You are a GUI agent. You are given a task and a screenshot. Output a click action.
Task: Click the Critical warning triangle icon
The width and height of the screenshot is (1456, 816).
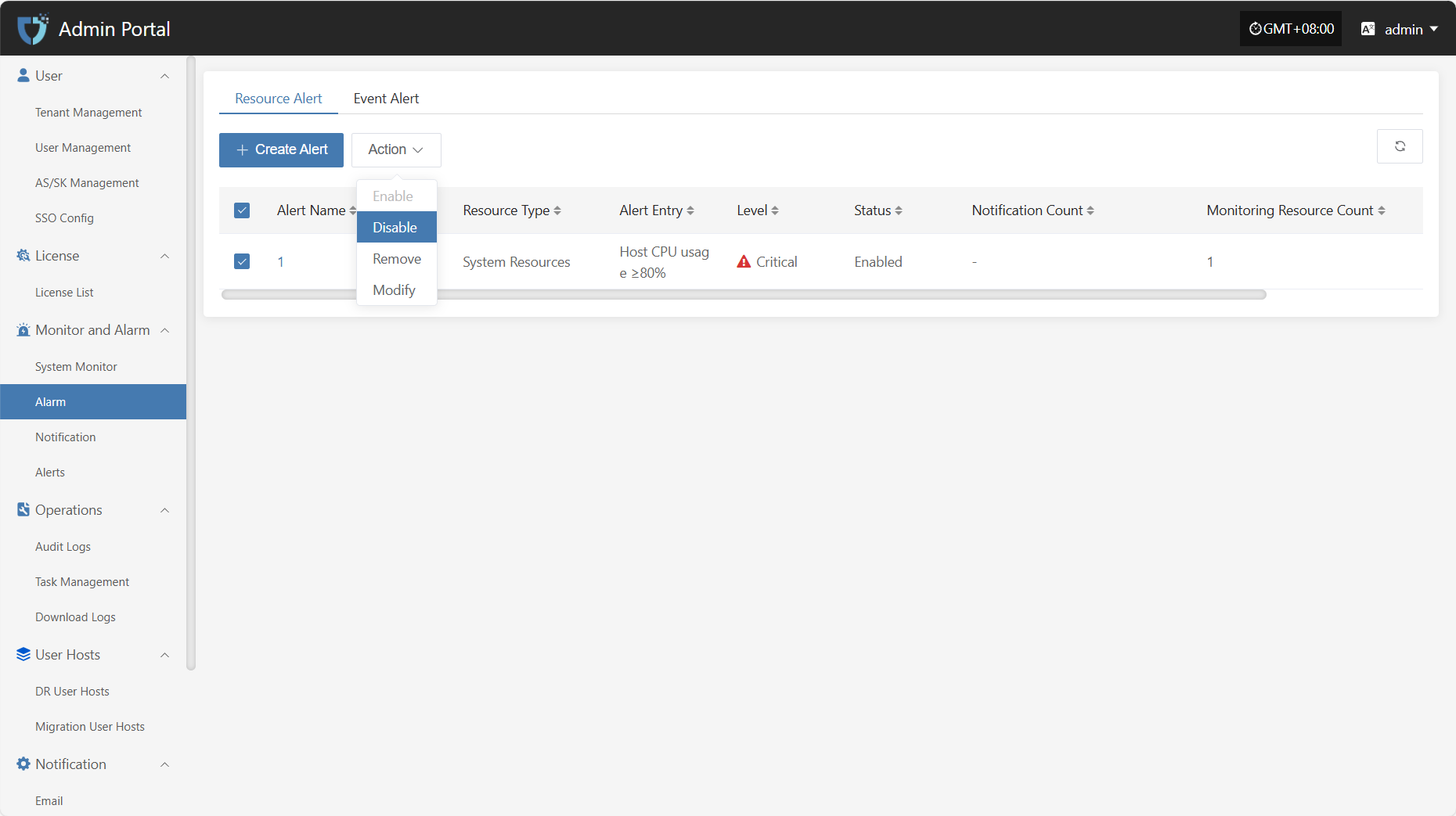pyautogui.click(x=744, y=261)
